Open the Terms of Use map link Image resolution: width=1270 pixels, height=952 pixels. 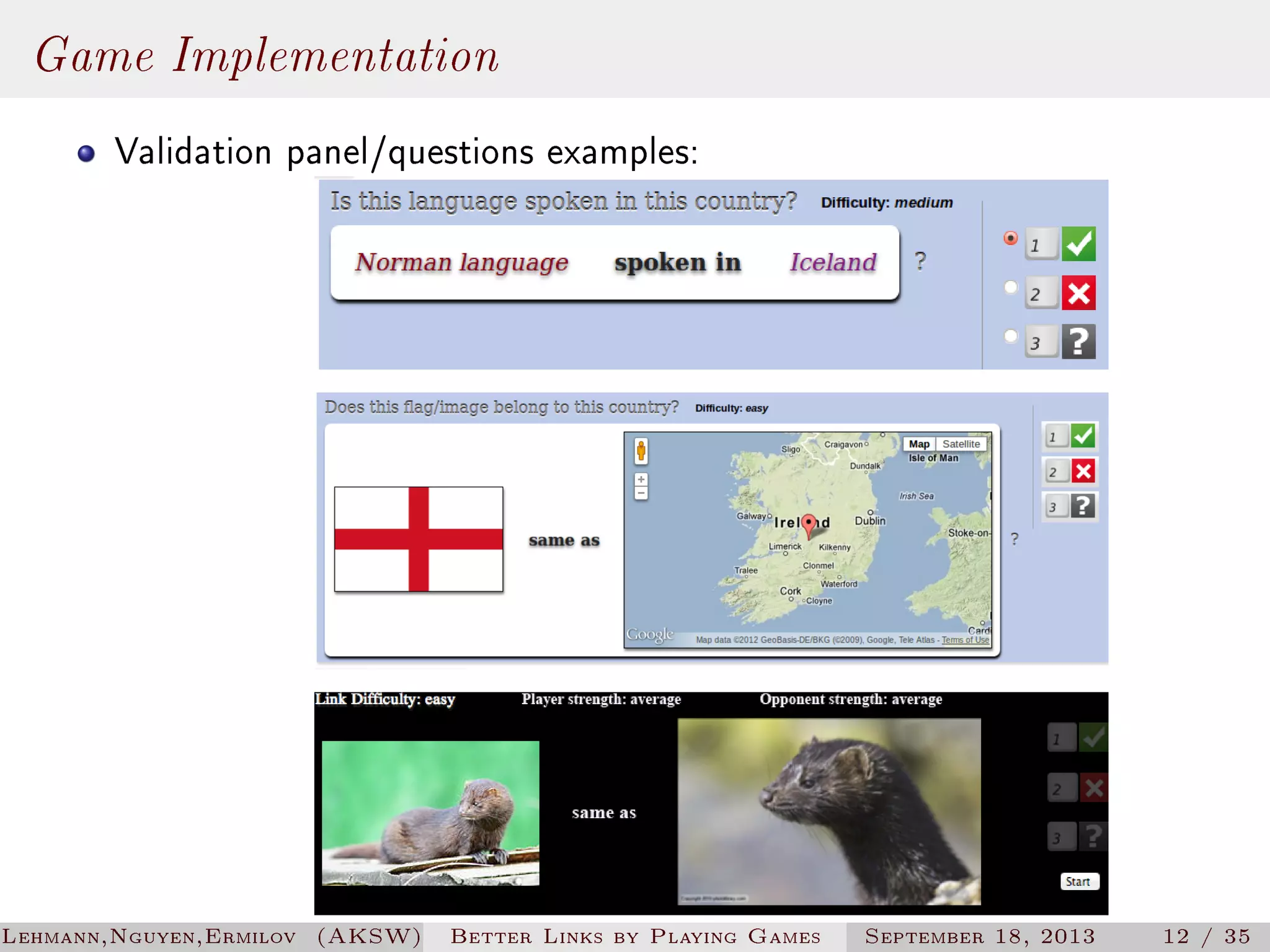coord(966,640)
